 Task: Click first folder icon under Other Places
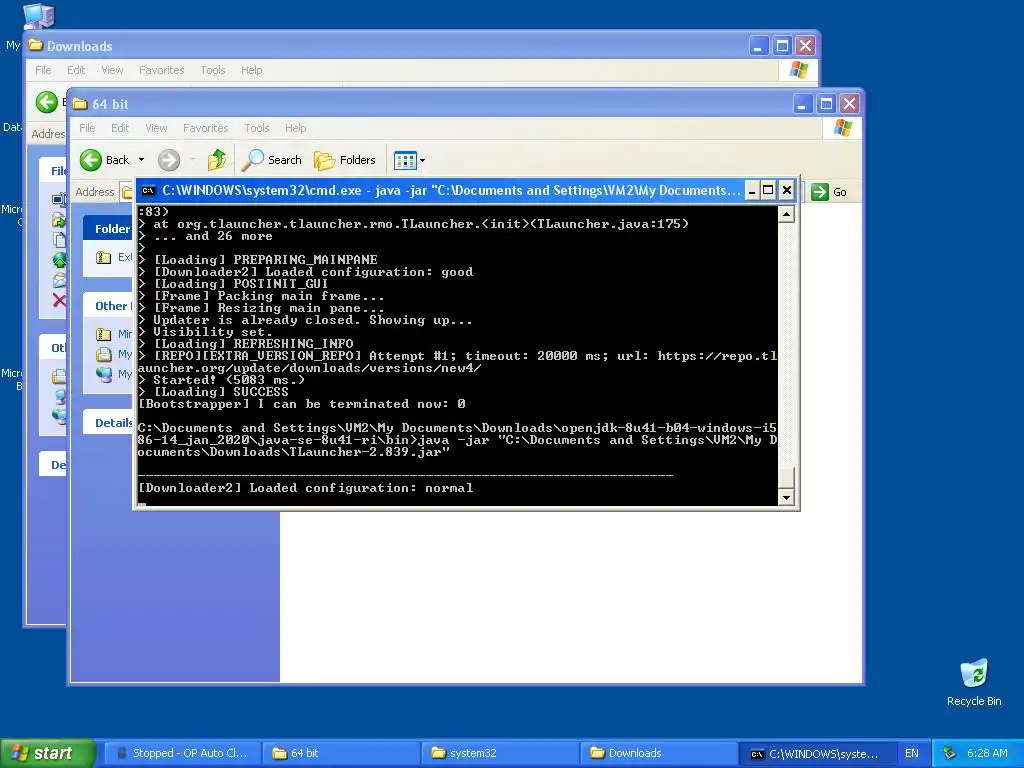pos(103,334)
